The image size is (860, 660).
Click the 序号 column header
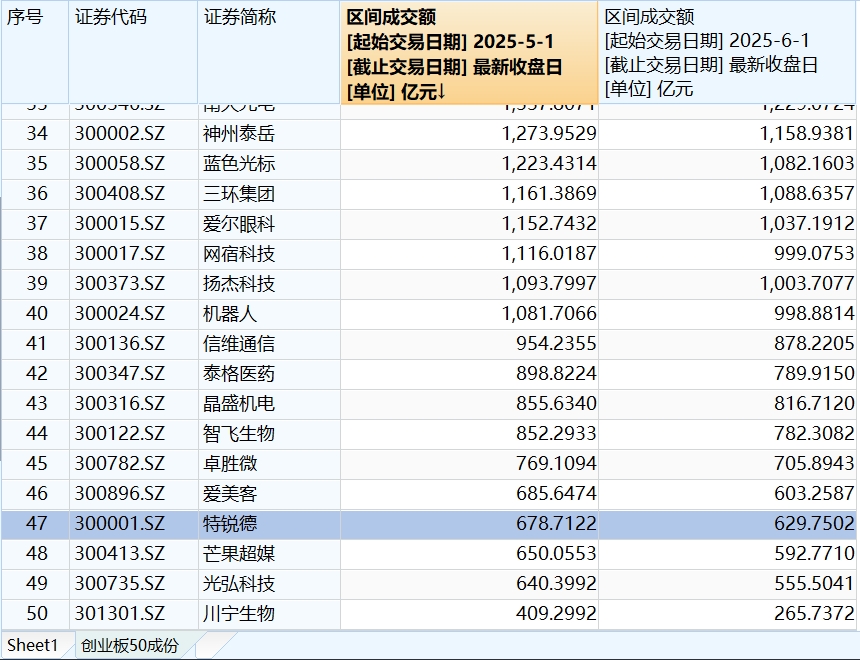click(35, 52)
